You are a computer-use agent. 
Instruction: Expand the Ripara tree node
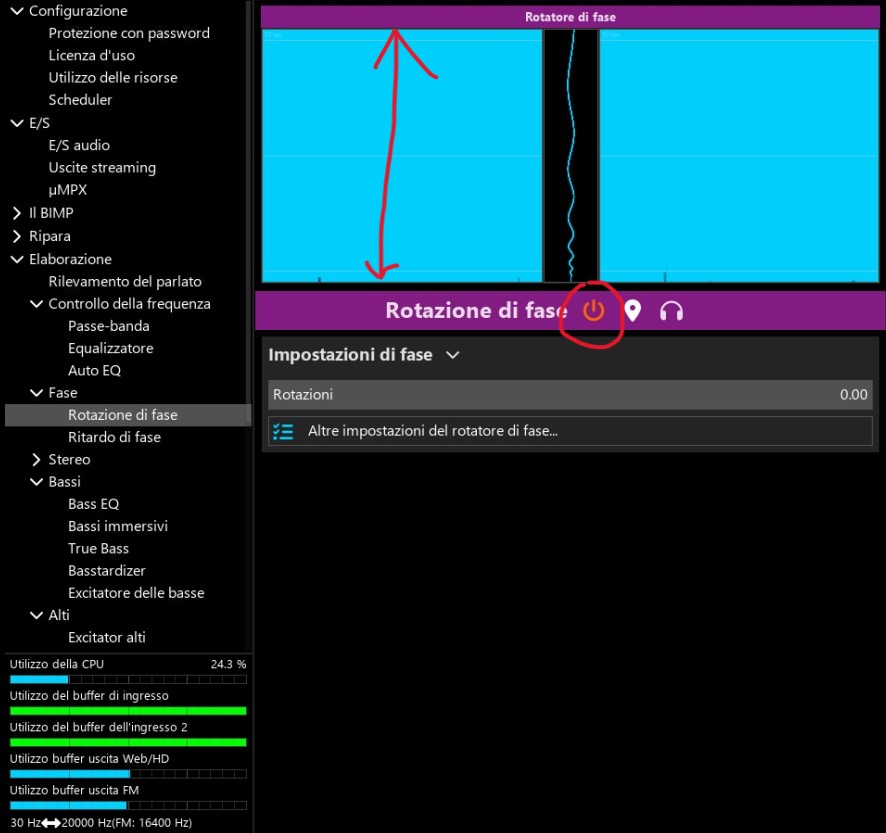(17, 236)
